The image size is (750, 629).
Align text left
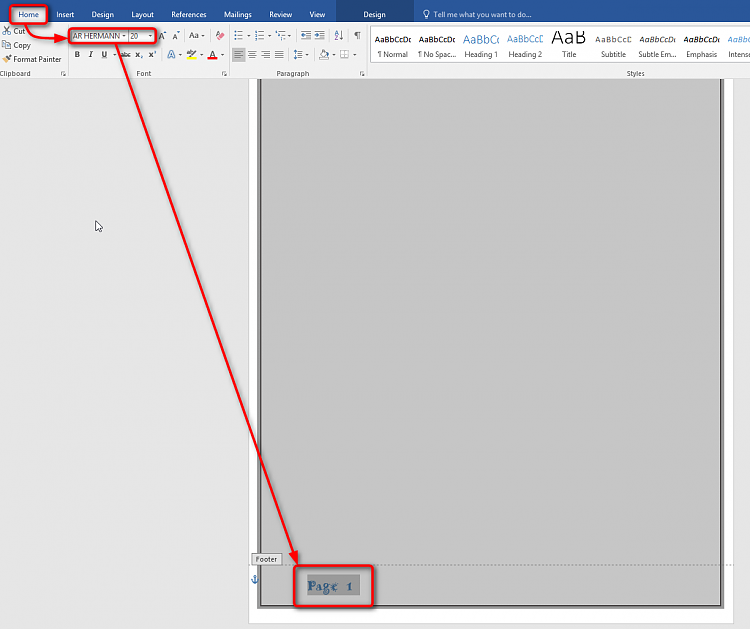pos(238,55)
